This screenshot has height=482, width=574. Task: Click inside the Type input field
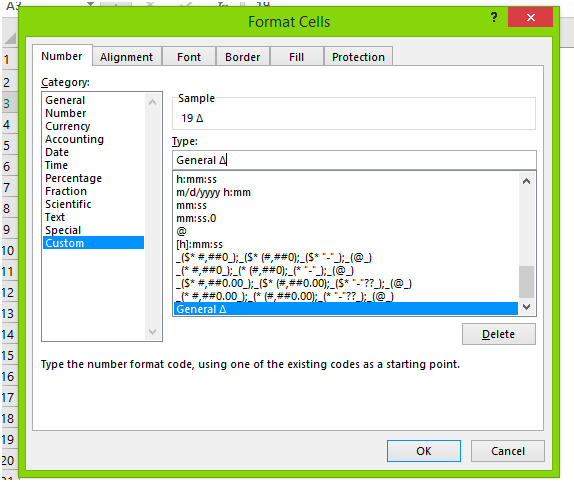[x=354, y=160]
